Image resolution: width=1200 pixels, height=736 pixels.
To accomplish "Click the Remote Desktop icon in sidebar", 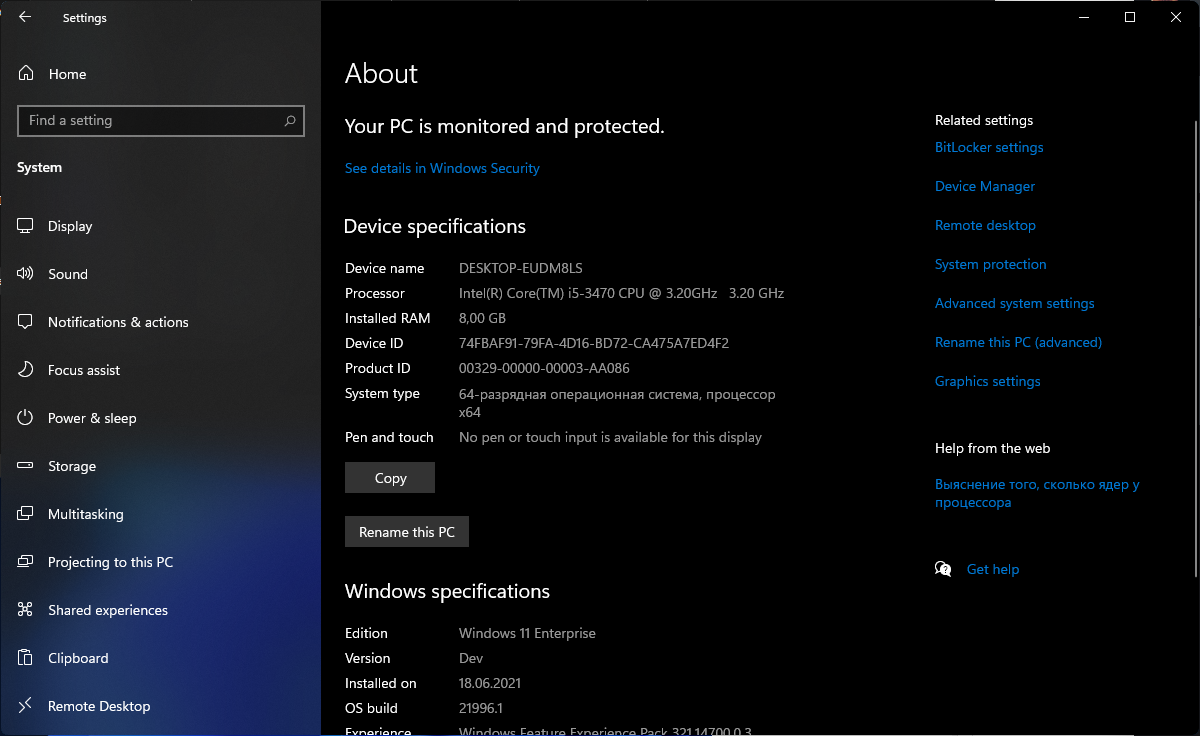I will click(27, 706).
